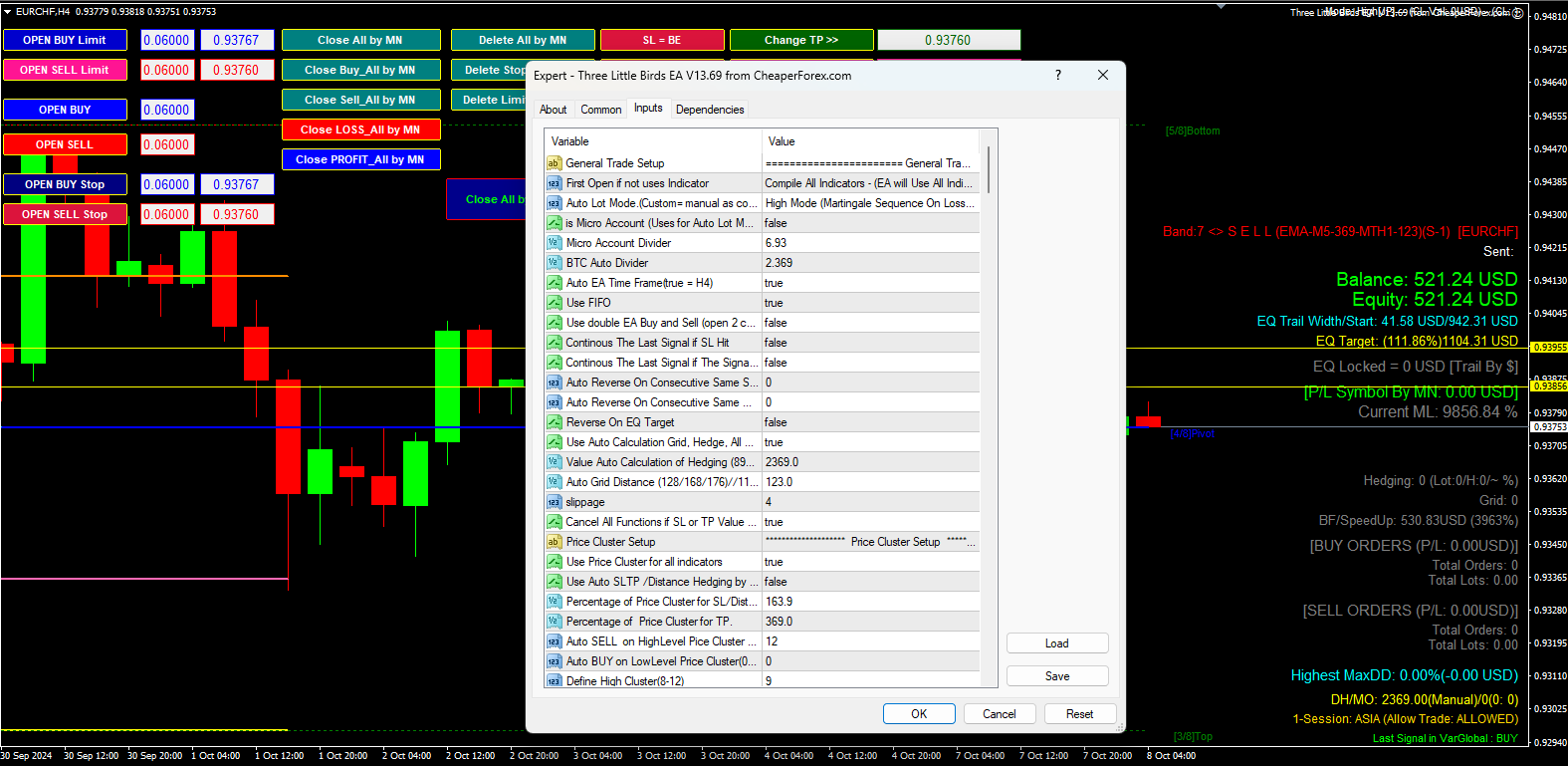
Task: Click icon next to Use double EA Buy and Sell
Action: point(555,323)
